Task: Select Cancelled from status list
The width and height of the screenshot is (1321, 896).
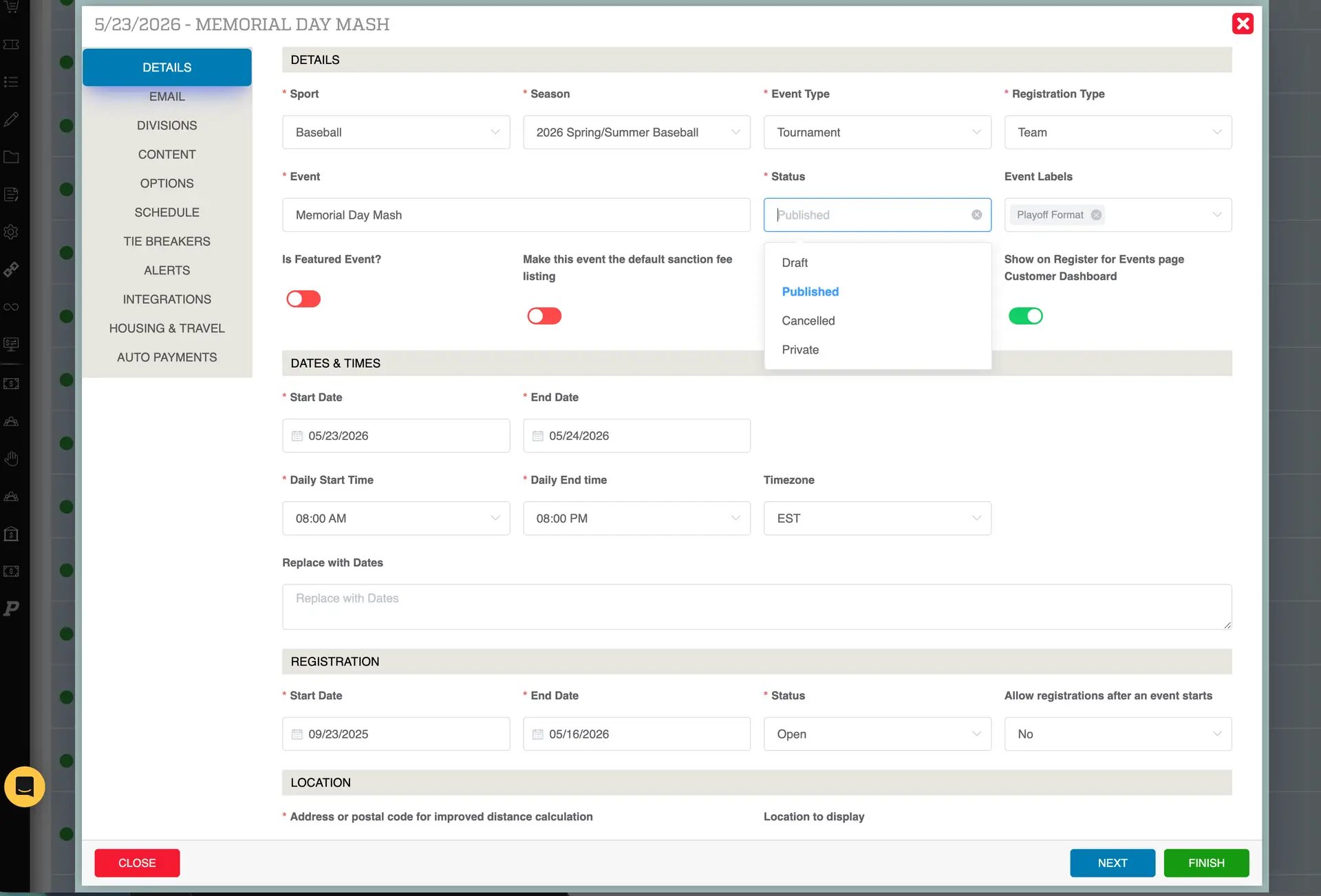Action: point(877,320)
